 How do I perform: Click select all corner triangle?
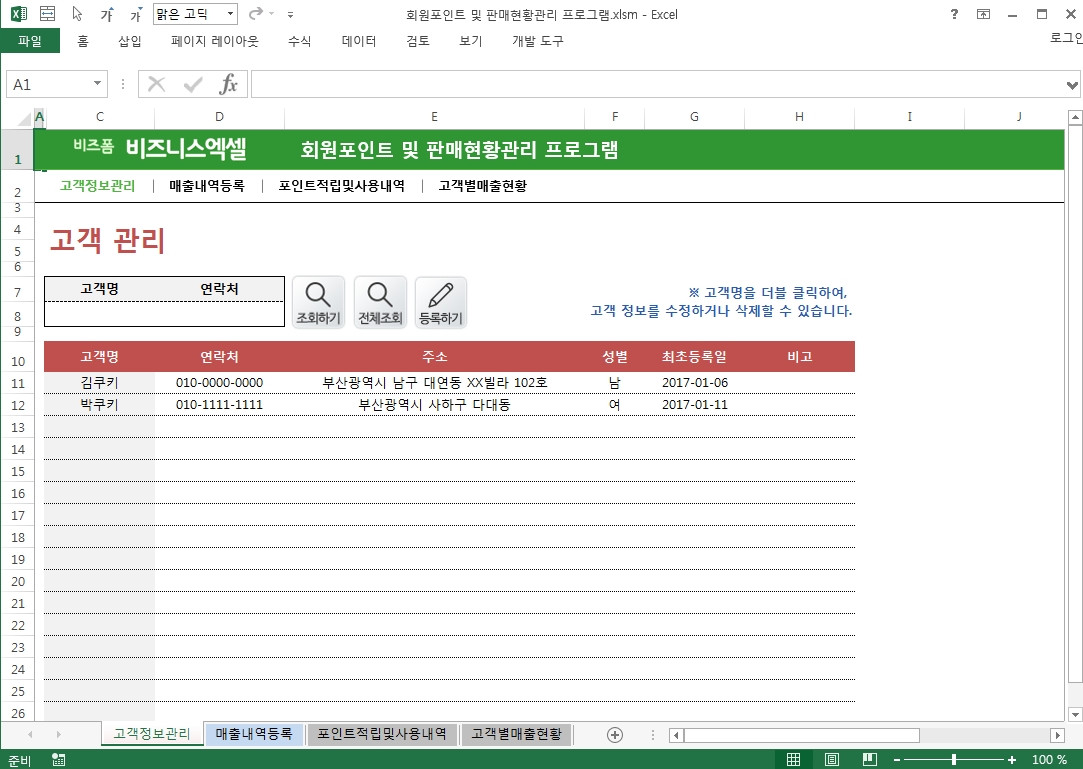(x=24, y=119)
